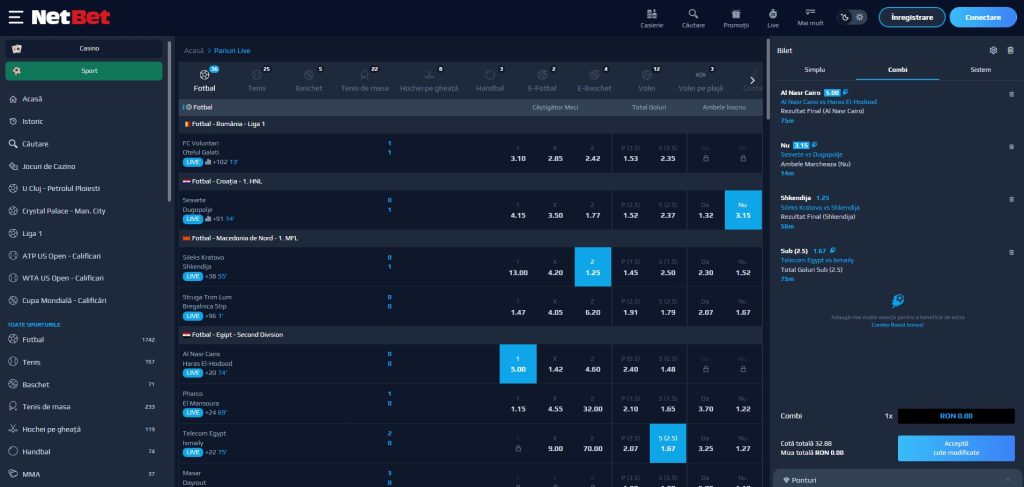Deselect the 2 at 1.25 odd for Shkendija
The image size is (1024, 487).
593,267
